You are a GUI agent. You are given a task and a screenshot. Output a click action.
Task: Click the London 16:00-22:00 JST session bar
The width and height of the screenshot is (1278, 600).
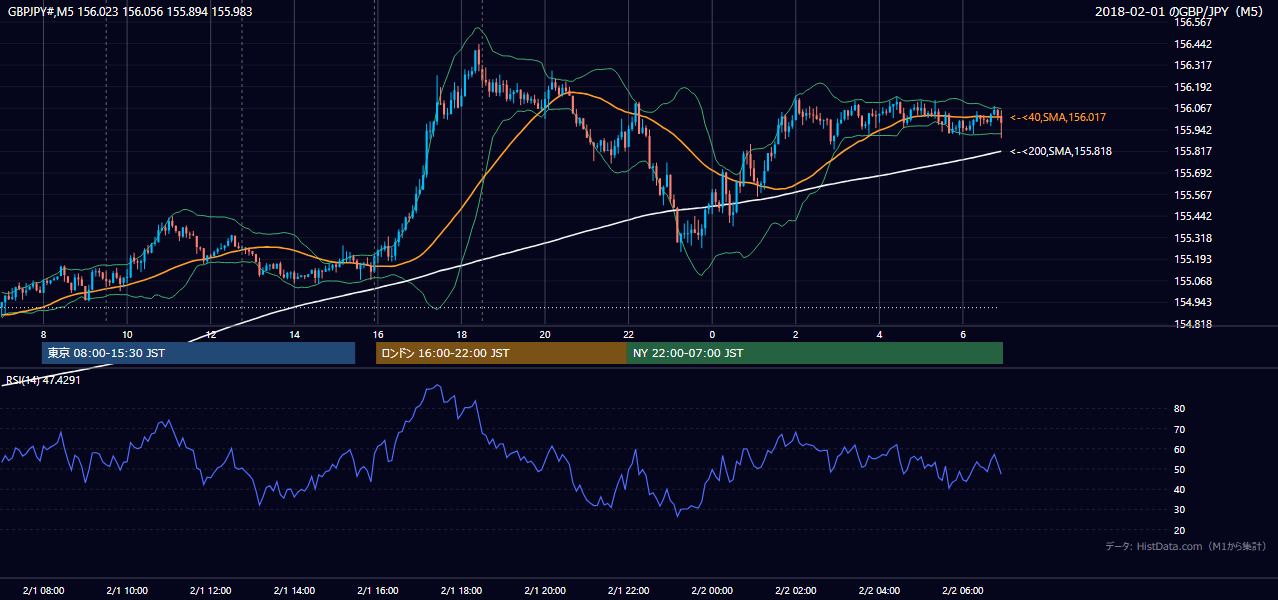(x=501, y=353)
